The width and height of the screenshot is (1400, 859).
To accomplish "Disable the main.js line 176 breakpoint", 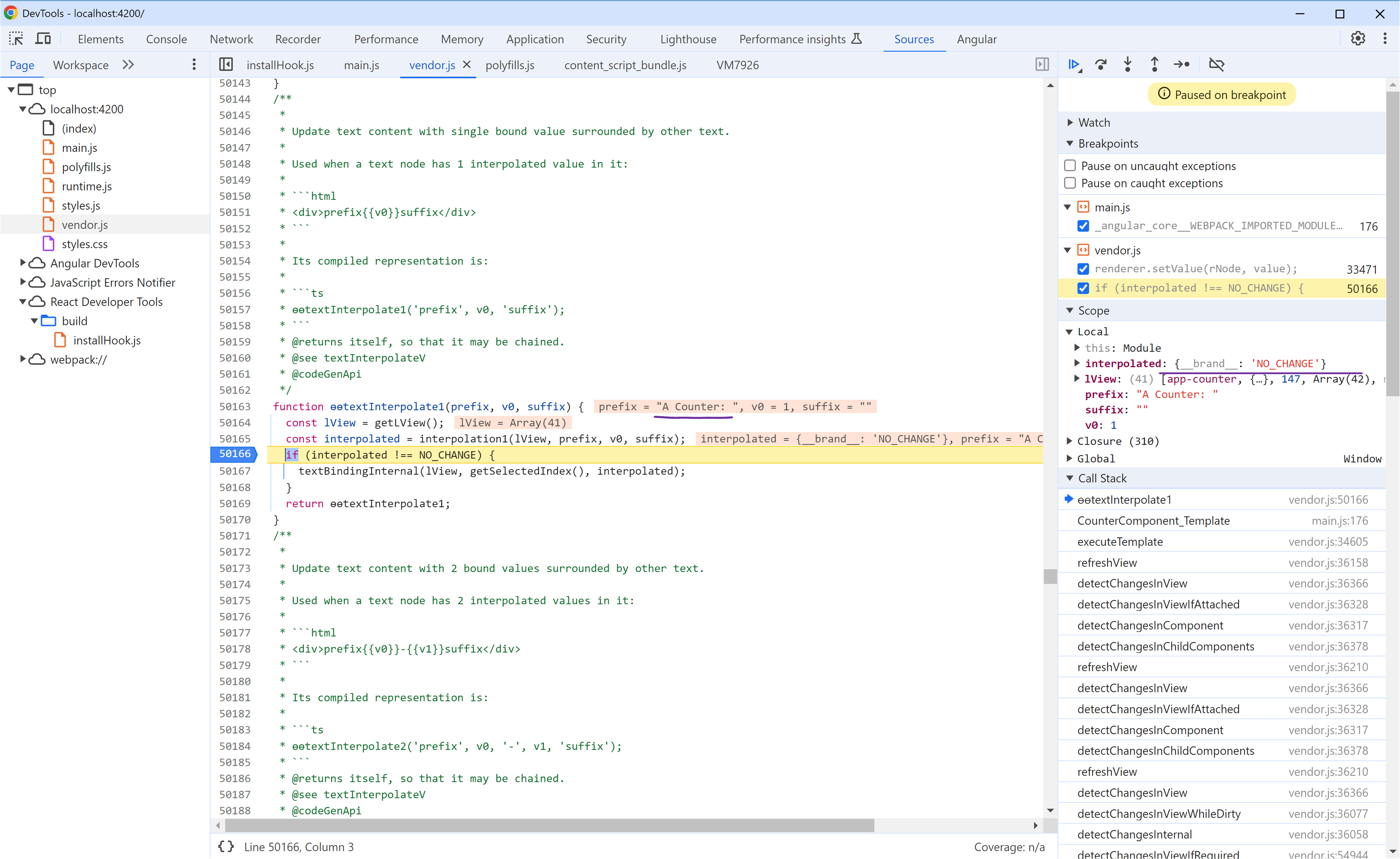I will tap(1083, 226).
